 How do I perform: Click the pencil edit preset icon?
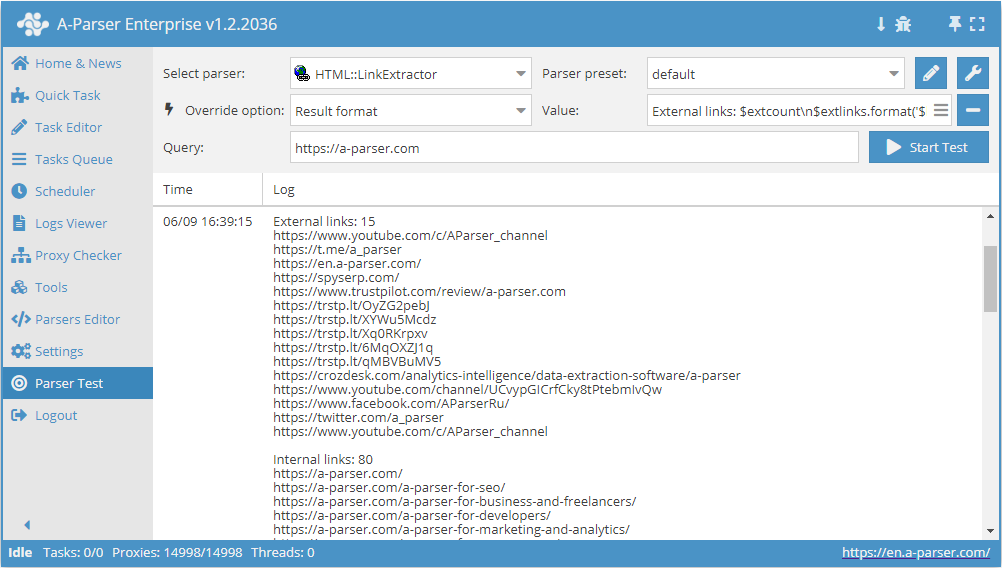click(930, 74)
